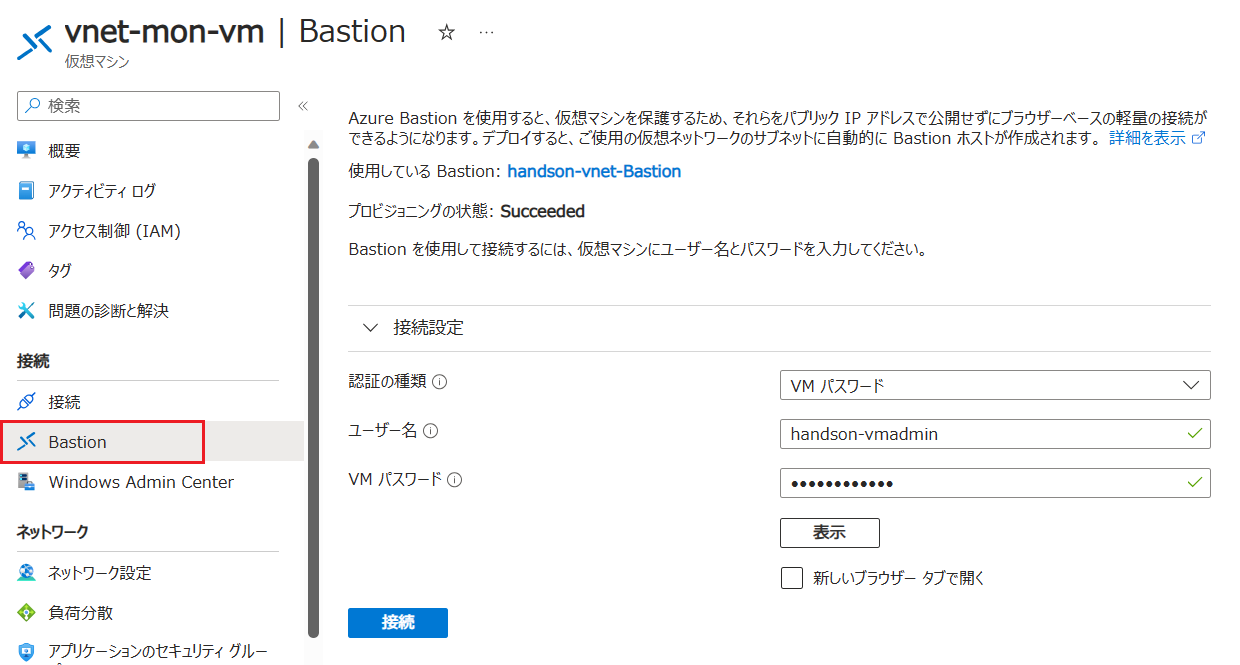Click the Windows Admin Center icon

27,482
